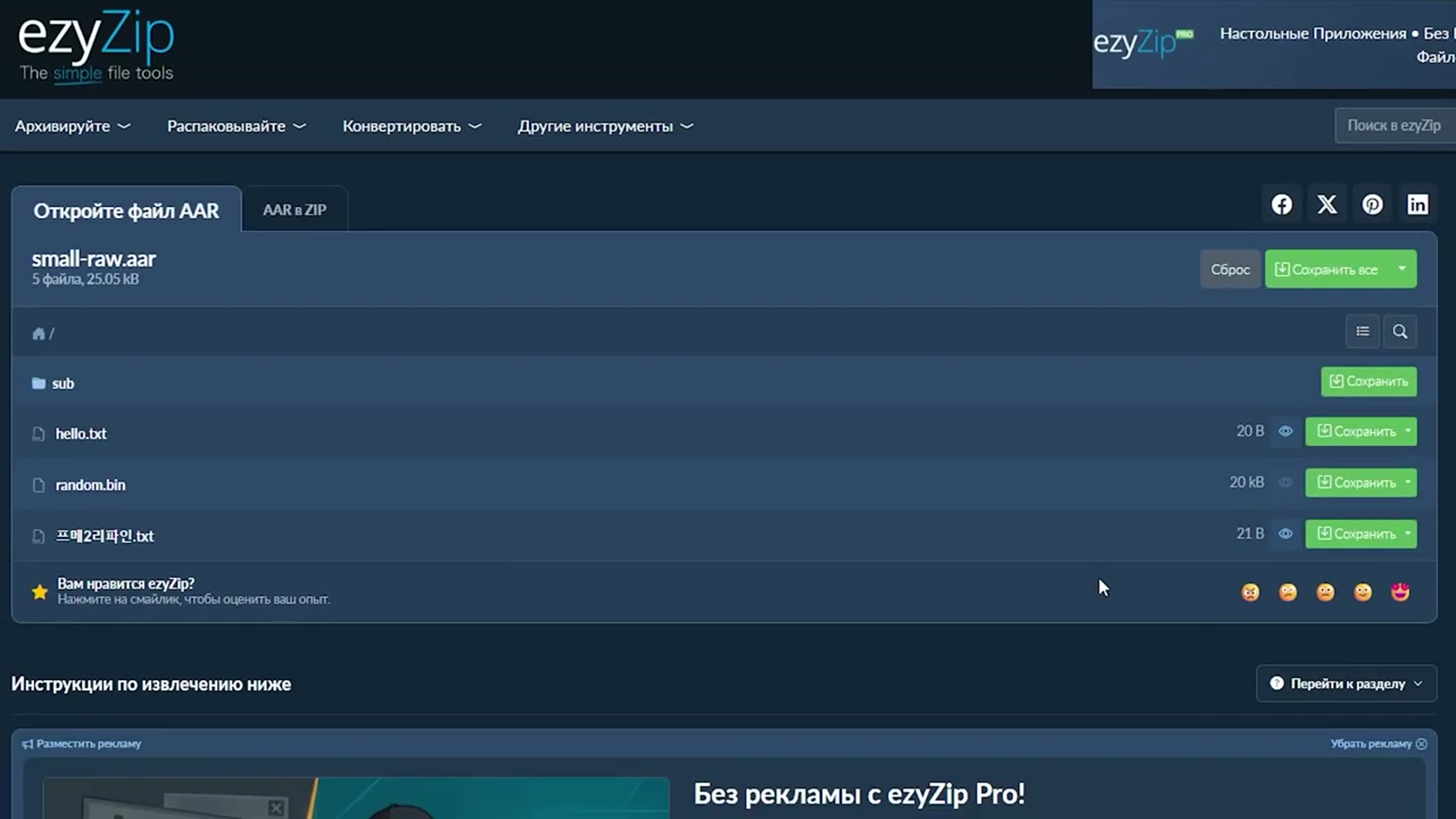The image size is (1456, 819).
Task: Preview hello.txt with the eye icon
Action: click(x=1285, y=431)
